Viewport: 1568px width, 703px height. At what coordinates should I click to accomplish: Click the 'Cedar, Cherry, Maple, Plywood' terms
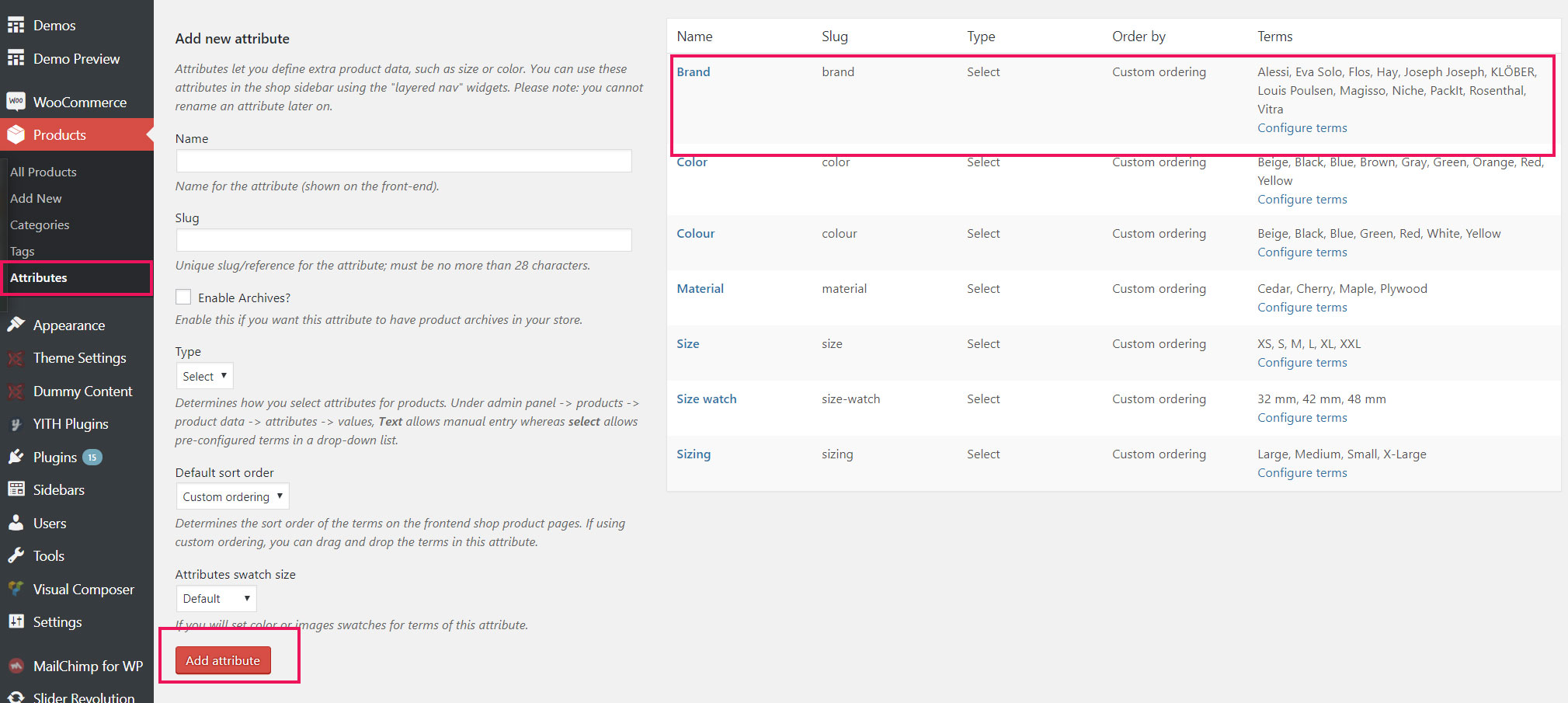tap(1342, 288)
